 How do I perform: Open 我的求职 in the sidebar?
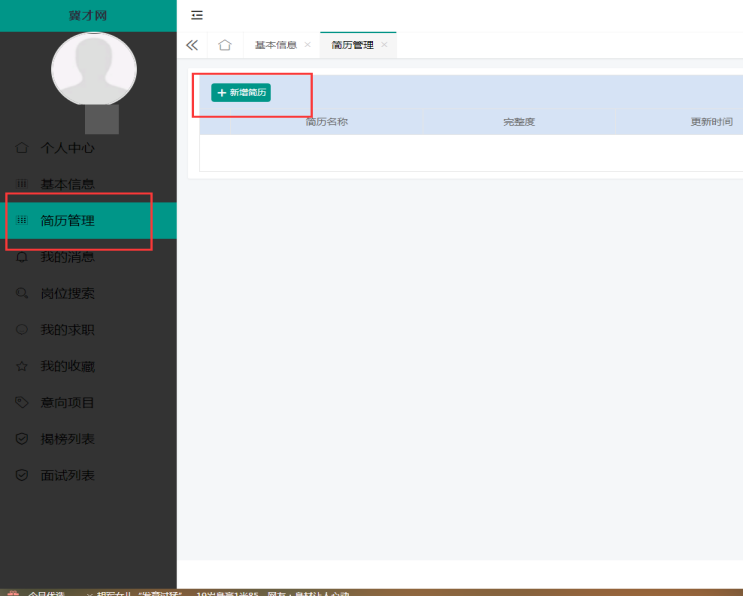[67, 330]
